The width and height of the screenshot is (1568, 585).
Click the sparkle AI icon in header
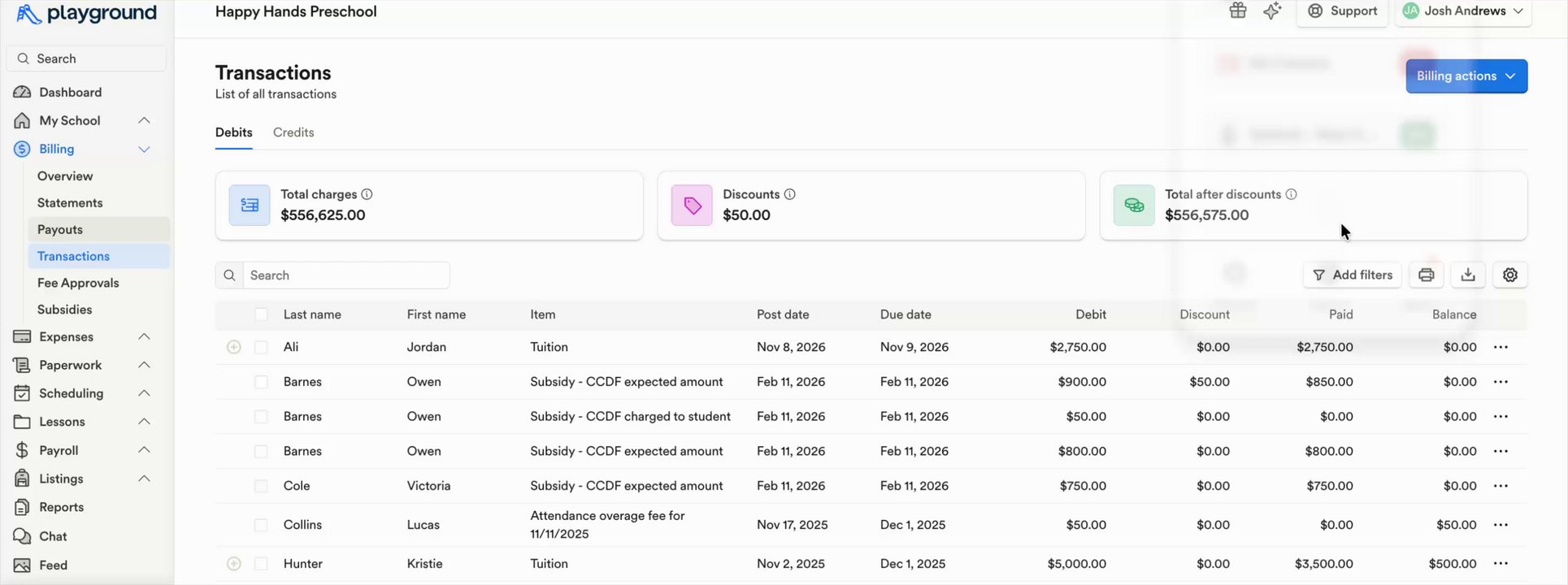[1273, 11]
